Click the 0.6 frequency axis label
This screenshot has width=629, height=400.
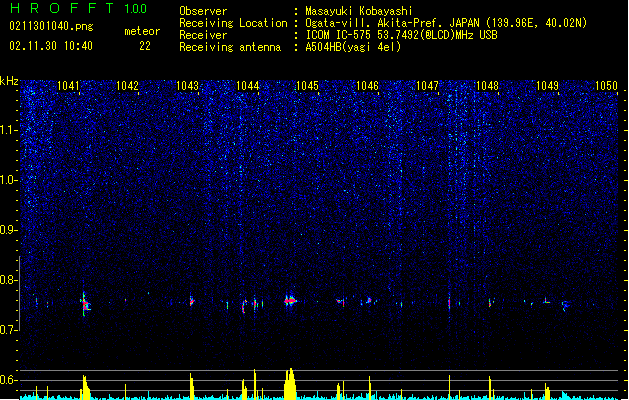pyautogui.click(x=8, y=380)
